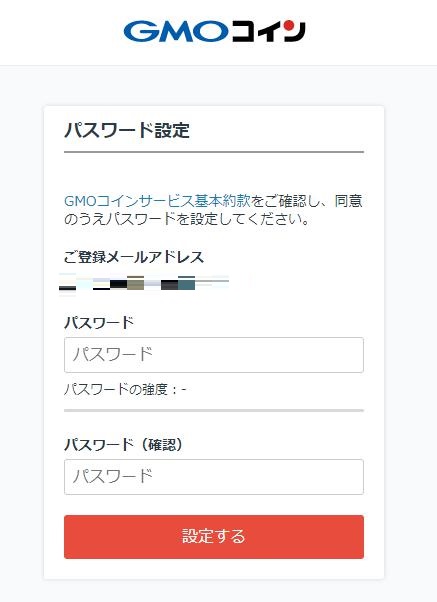Click the パスワード（確認）field label
437x602 pixels.
pos(124,445)
